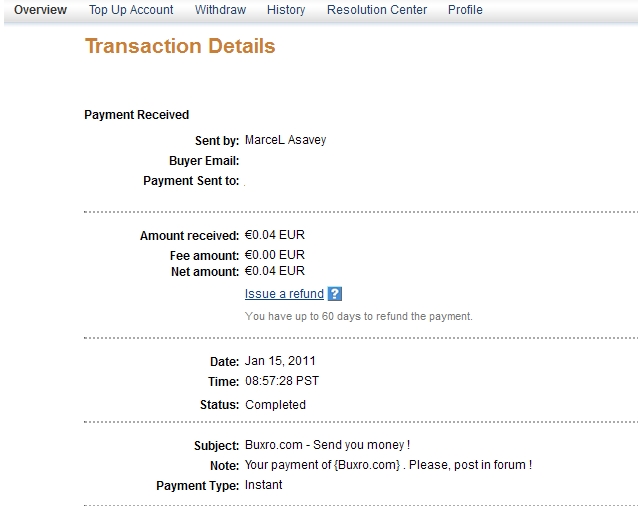Viewport: 638px width, 506px height.
Task: Select the Buxro.com subject line text
Action: click(x=328, y=445)
